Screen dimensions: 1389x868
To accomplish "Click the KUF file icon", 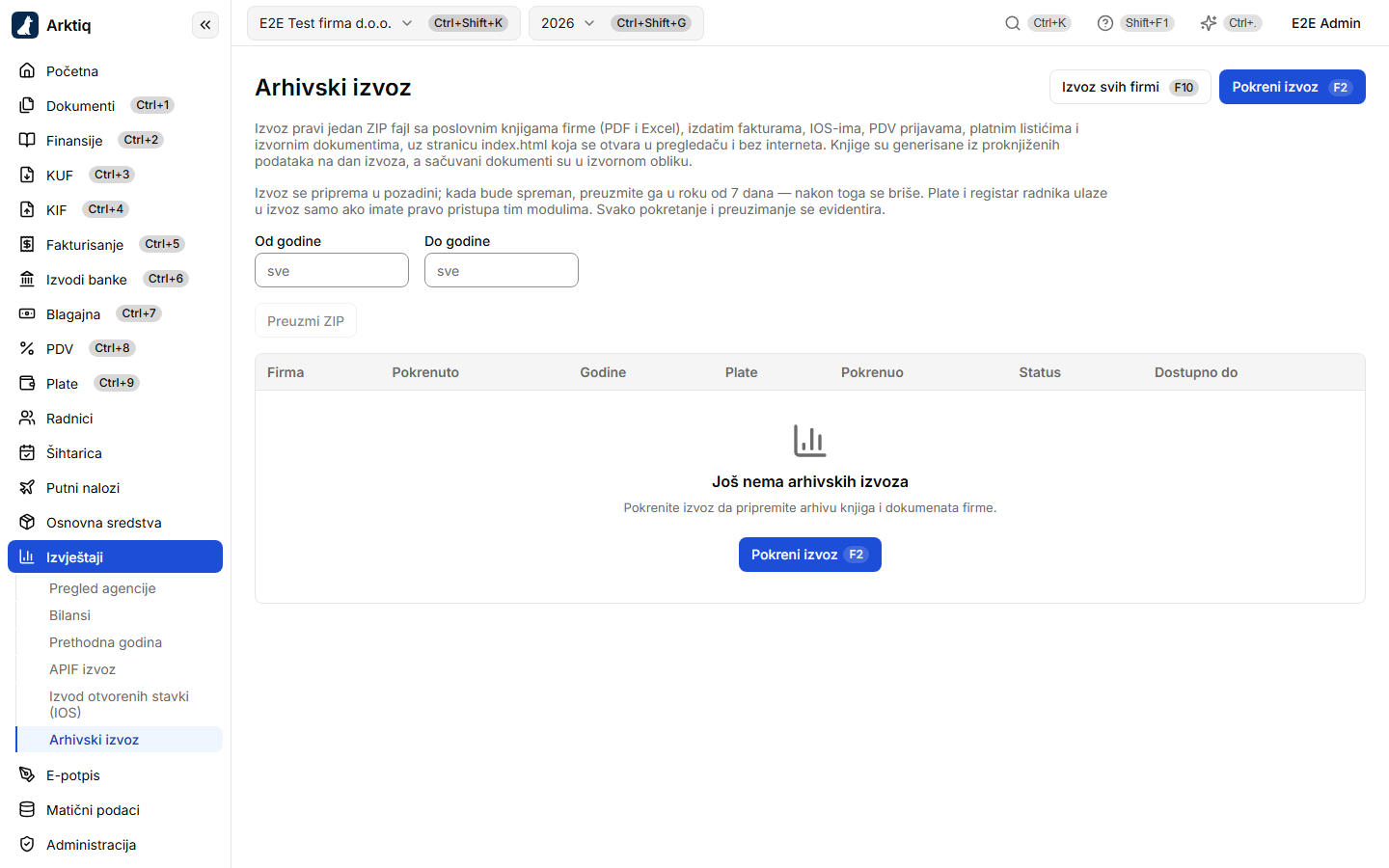I will point(27,175).
